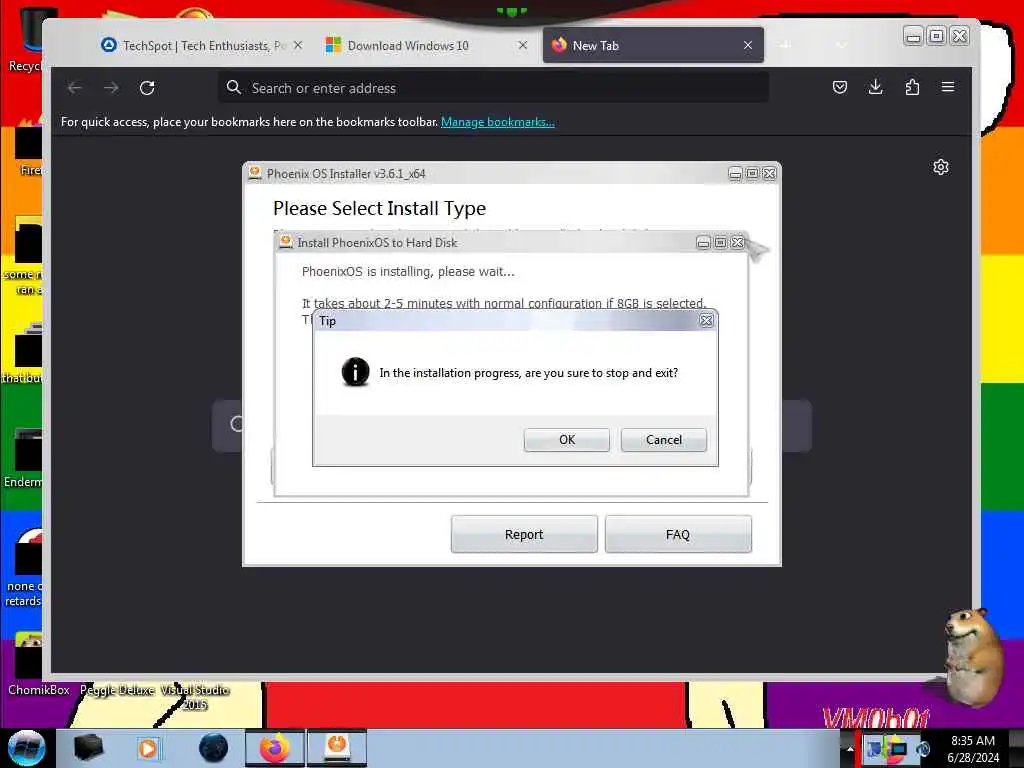Close the TechSpot tab
1024x768 pixels.
pos(298,46)
